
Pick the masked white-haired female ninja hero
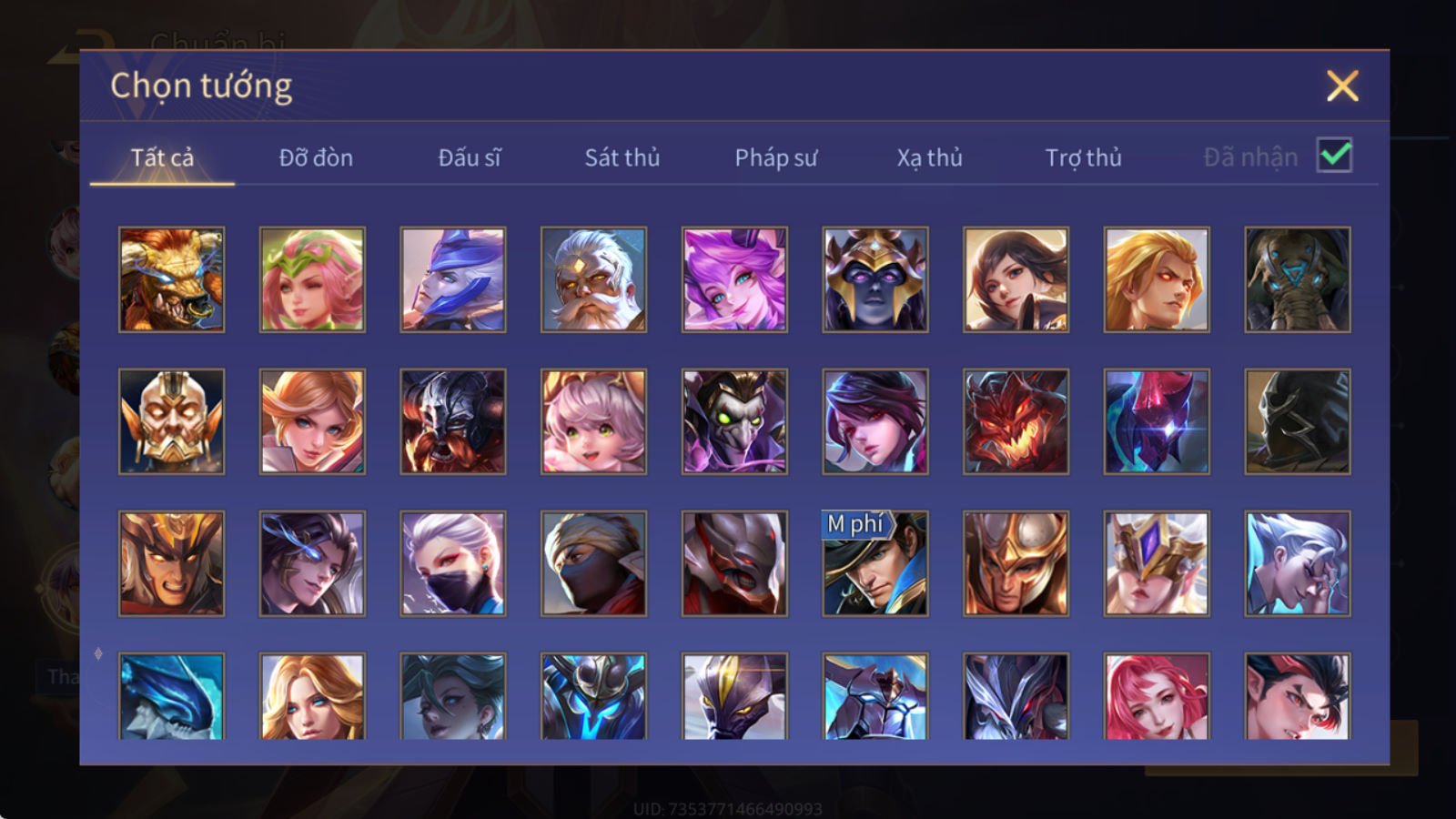pos(453,563)
